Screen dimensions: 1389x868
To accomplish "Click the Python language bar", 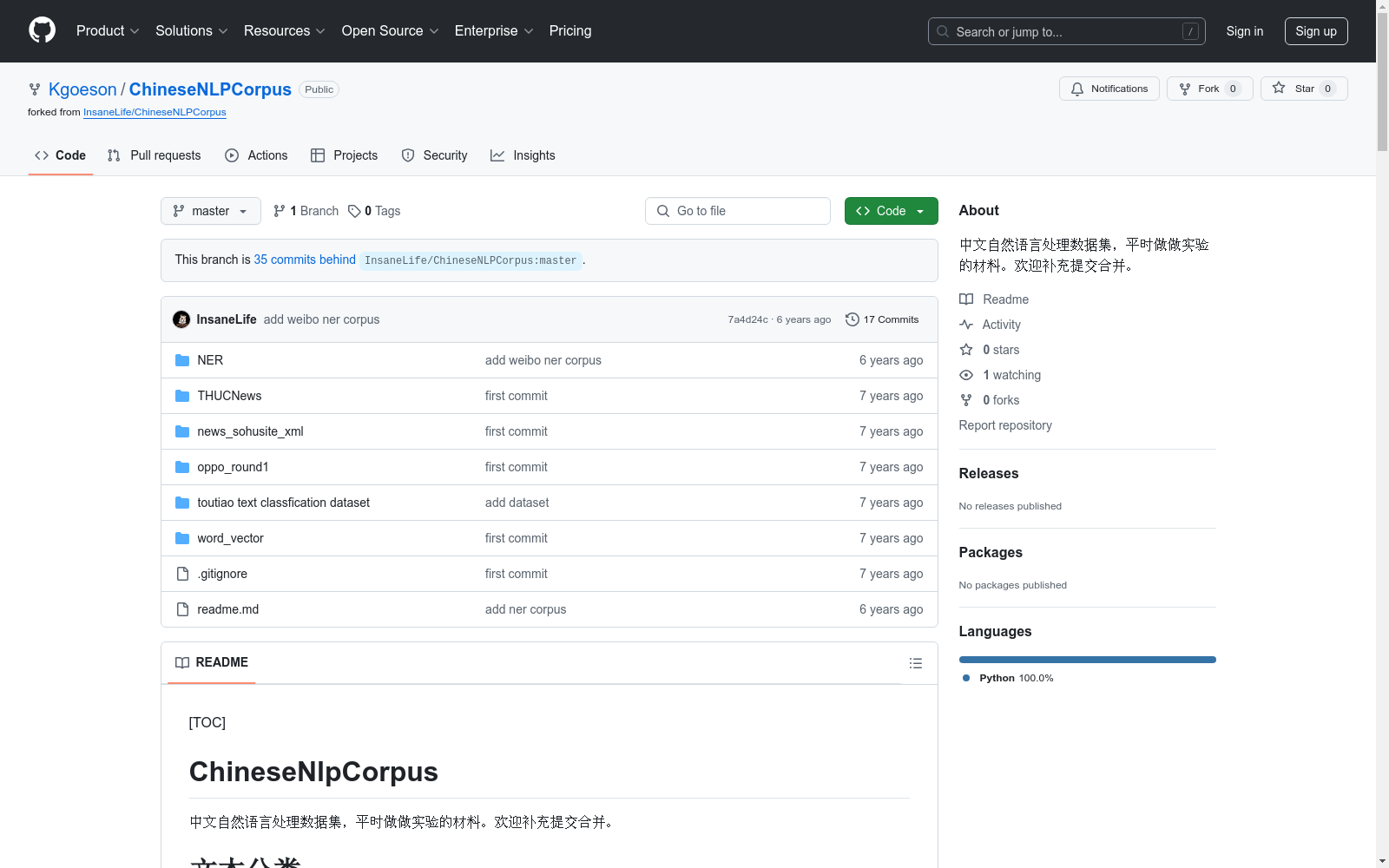I will pos(1088,660).
